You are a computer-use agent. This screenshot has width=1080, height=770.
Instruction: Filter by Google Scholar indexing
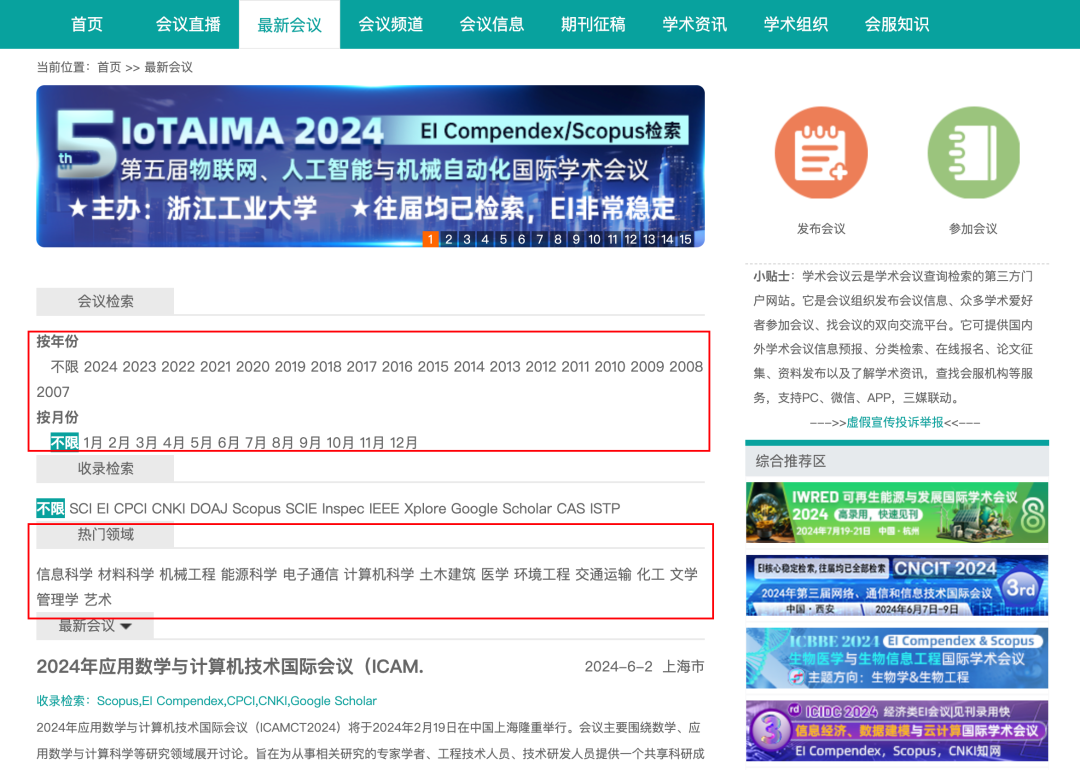click(501, 508)
